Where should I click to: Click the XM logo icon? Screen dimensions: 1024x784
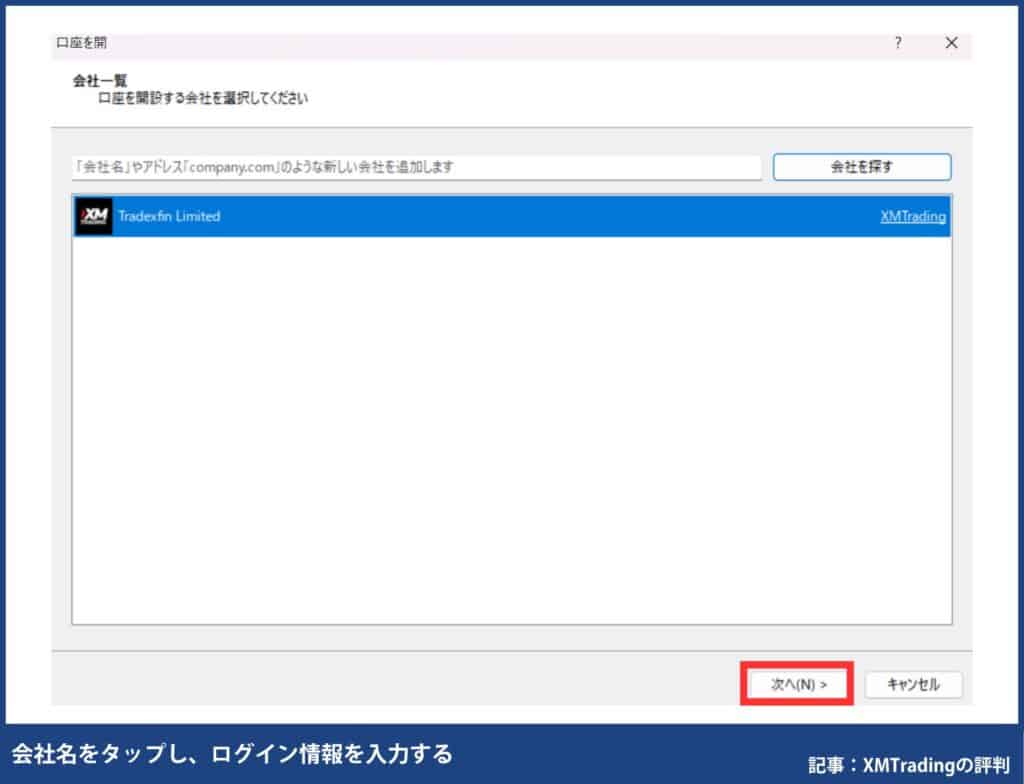pyautogui.click(x=94, y=216)
